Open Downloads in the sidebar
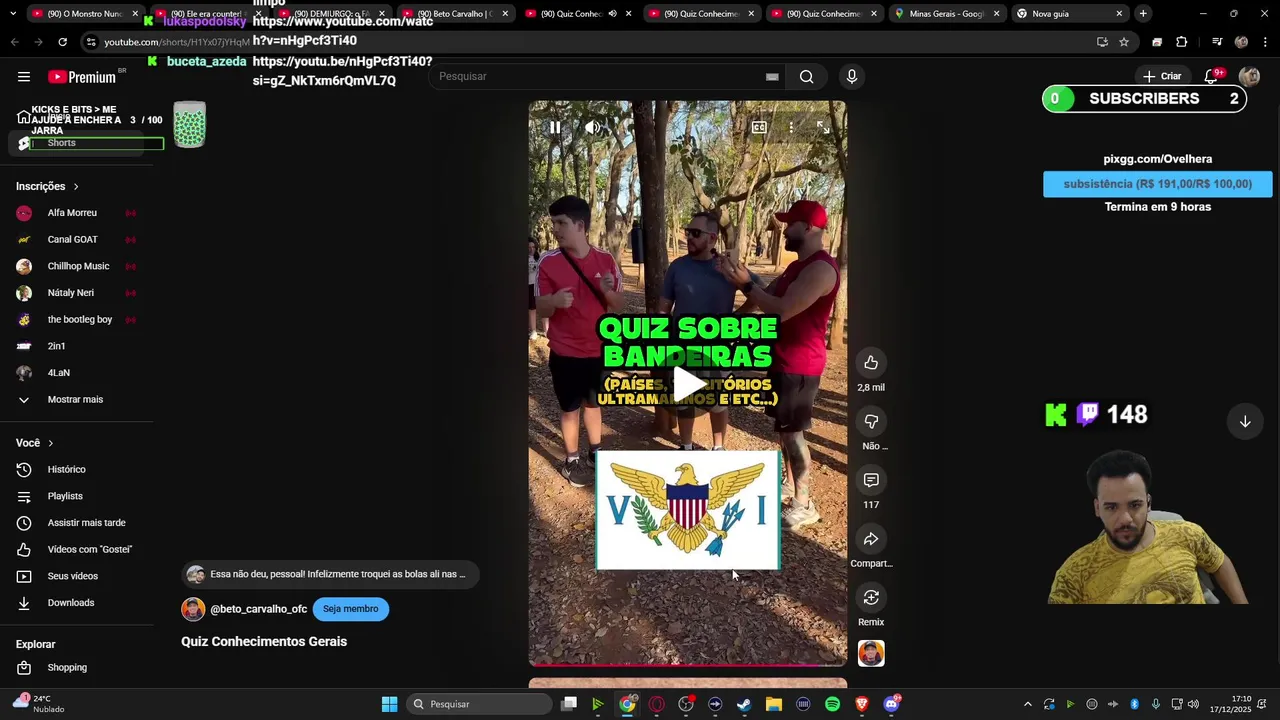This screenshot has height=720, width=1280. [76, 603]
